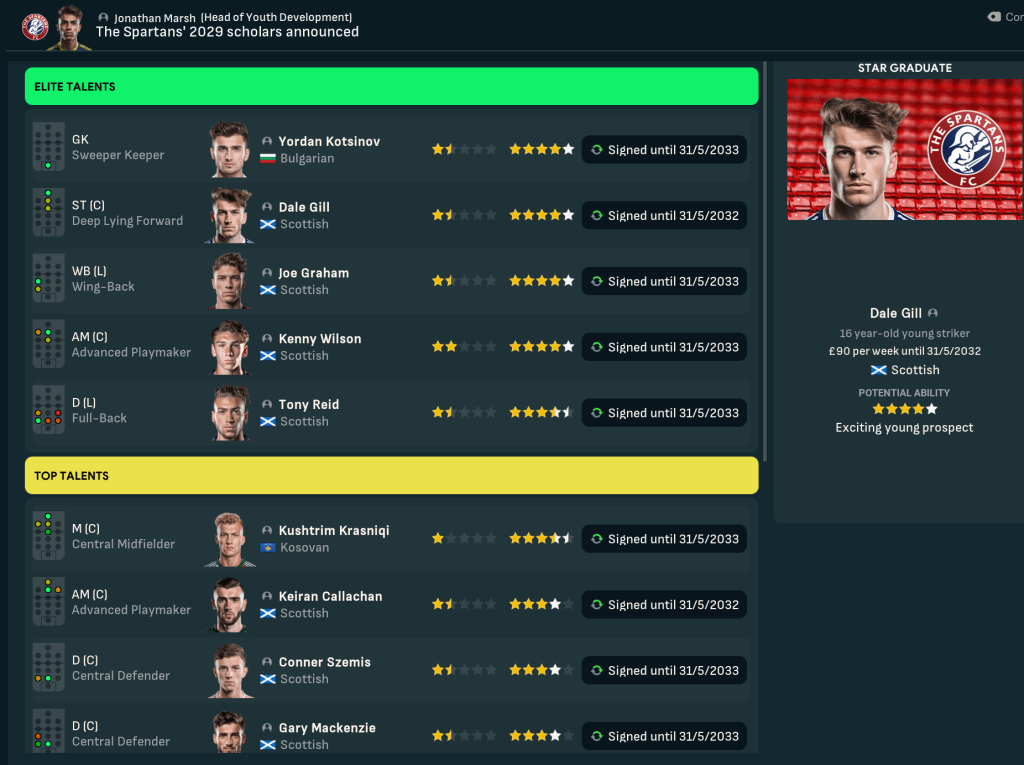Open Dale Gill's player name link
The image size is (1024, 765).
click(304, 207)
